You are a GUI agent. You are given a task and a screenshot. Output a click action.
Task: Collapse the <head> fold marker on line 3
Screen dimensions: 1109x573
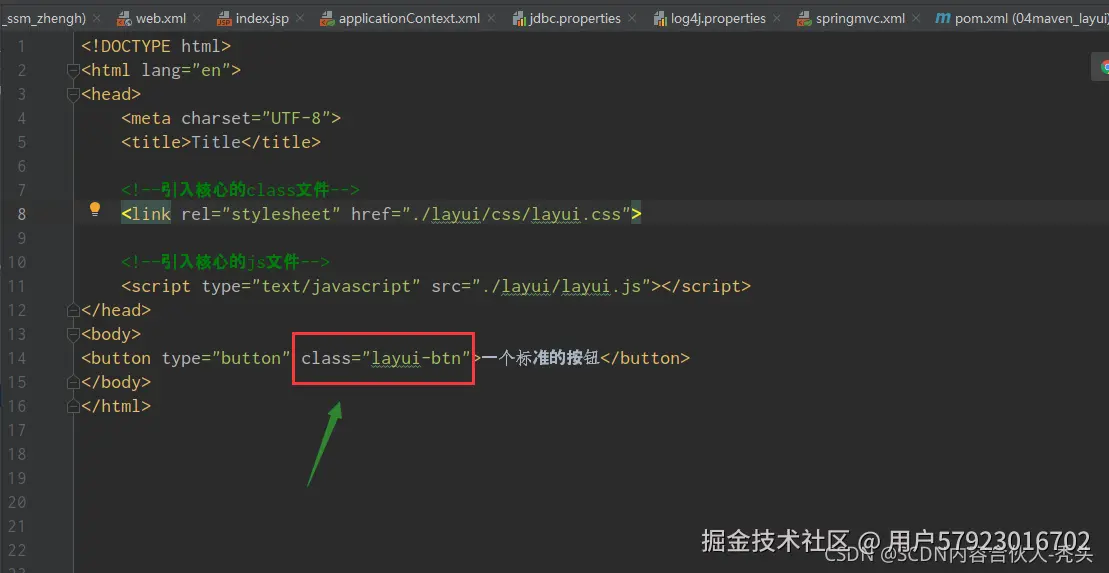tap(72, 94)
